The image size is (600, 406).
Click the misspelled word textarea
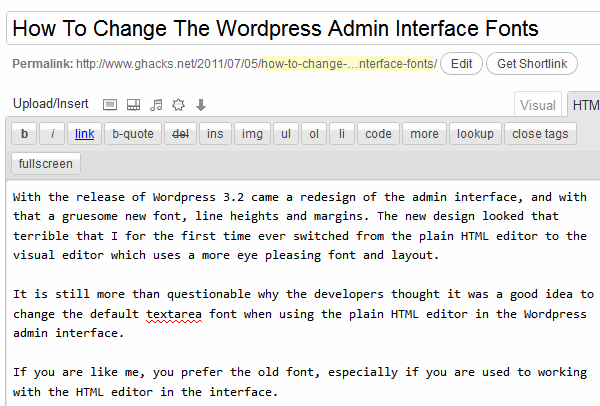(174, 315)
